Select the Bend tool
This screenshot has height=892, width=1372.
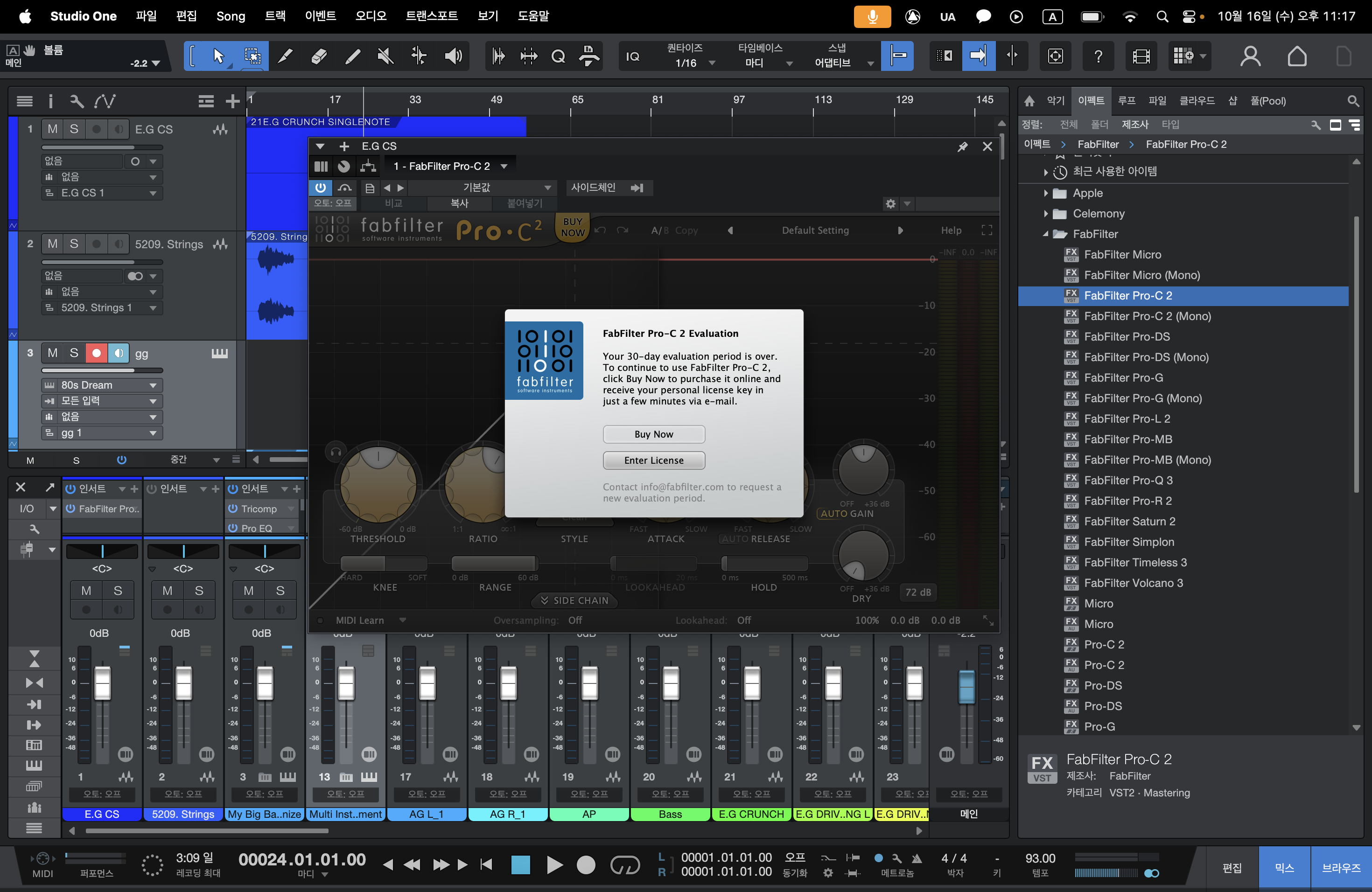419,56
